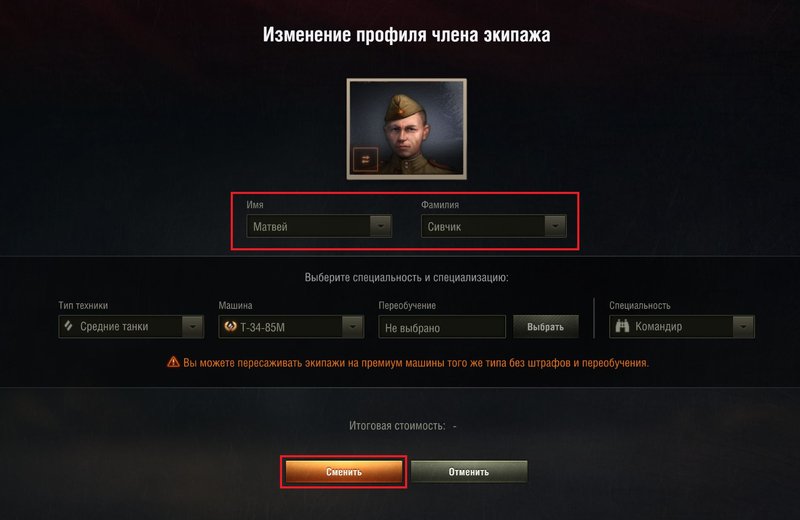Click the Командир specialty label
The image size is (800, 520).
click(x=658, y=327)
